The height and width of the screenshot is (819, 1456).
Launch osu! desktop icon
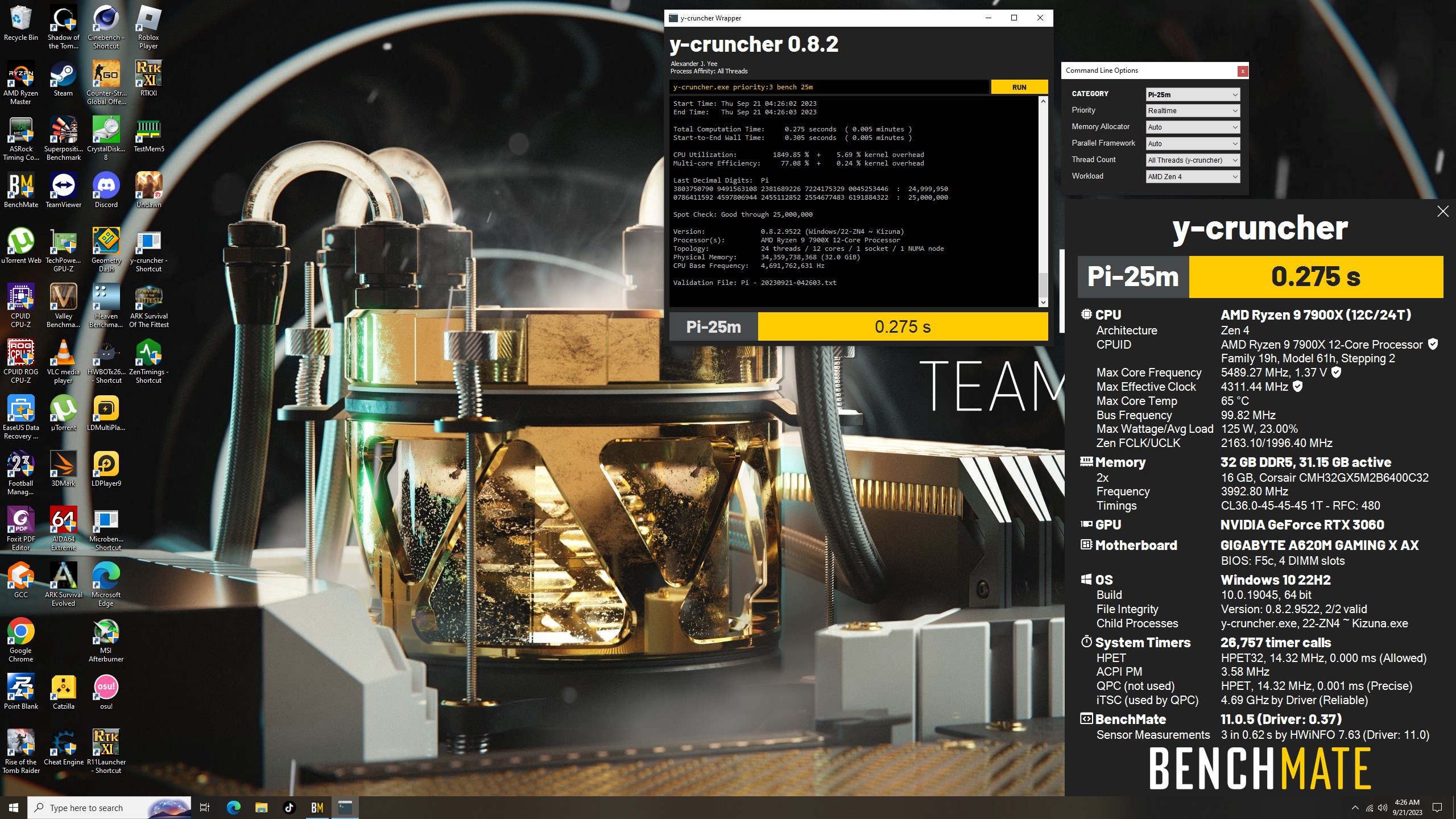106,693
